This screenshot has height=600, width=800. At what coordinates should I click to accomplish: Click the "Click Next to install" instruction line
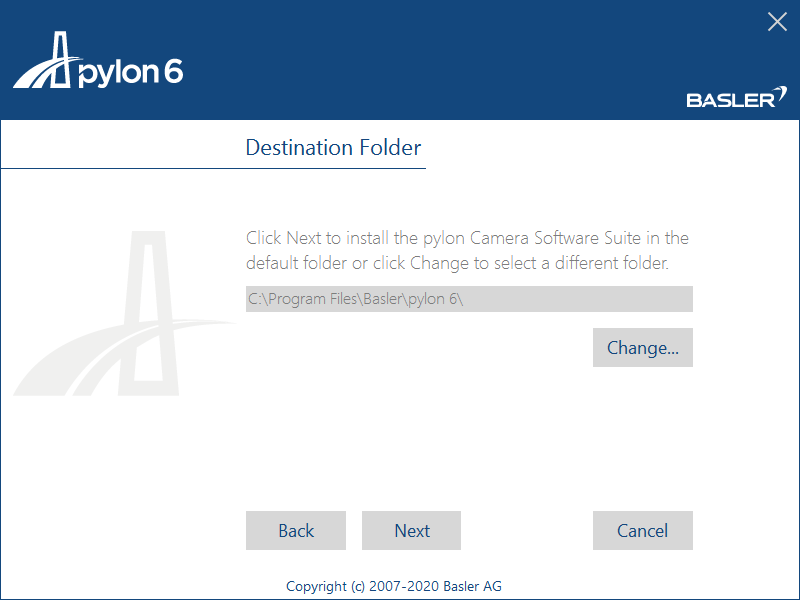tap(467, 238)
